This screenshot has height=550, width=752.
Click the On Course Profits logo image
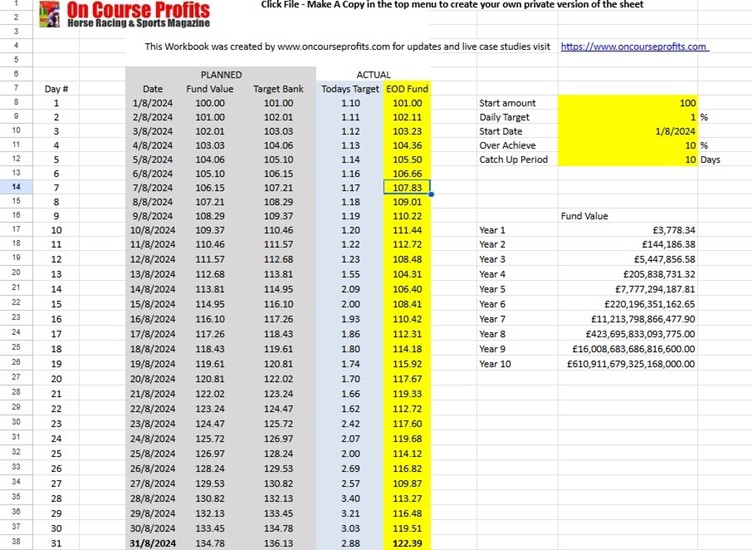click(x=125, y=14)
